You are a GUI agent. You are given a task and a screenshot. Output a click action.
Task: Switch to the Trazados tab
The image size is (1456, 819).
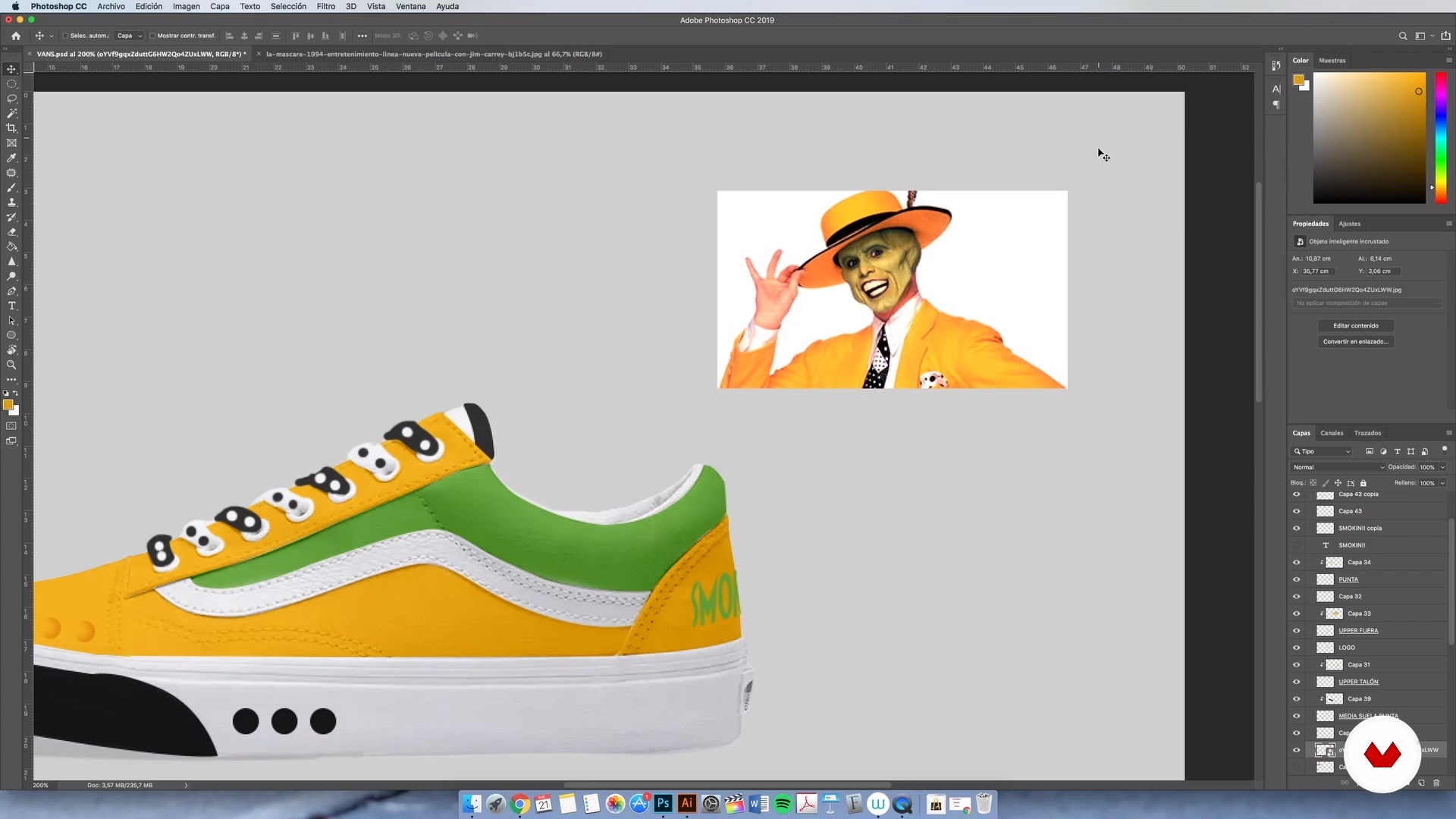click(1367, 433)
